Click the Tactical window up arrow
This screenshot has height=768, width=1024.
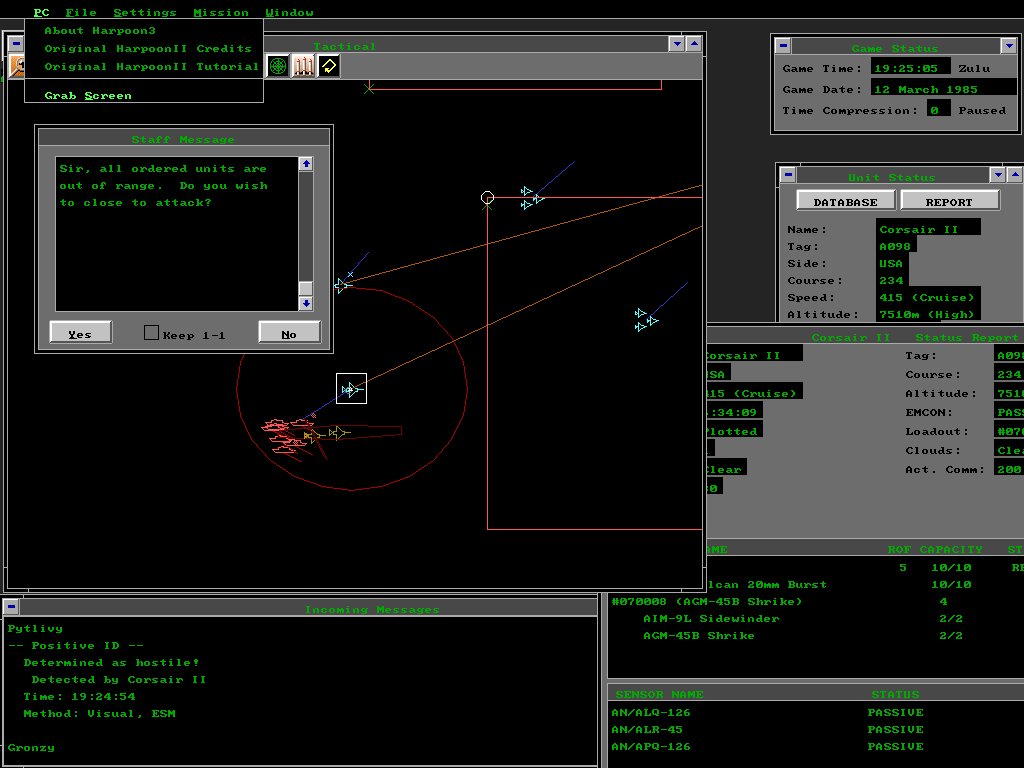tap(694, 44)
